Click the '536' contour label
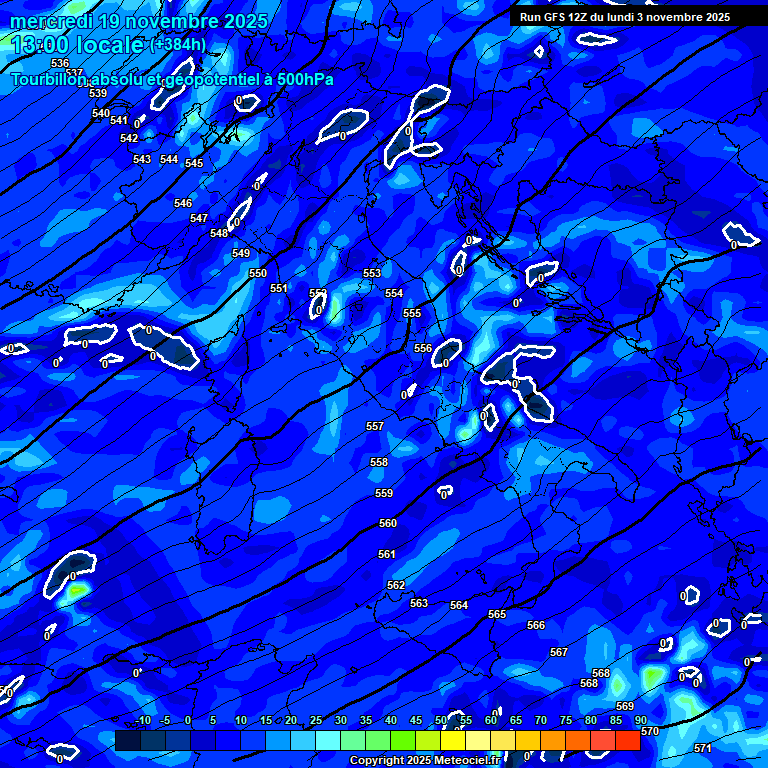 [60, 63]
